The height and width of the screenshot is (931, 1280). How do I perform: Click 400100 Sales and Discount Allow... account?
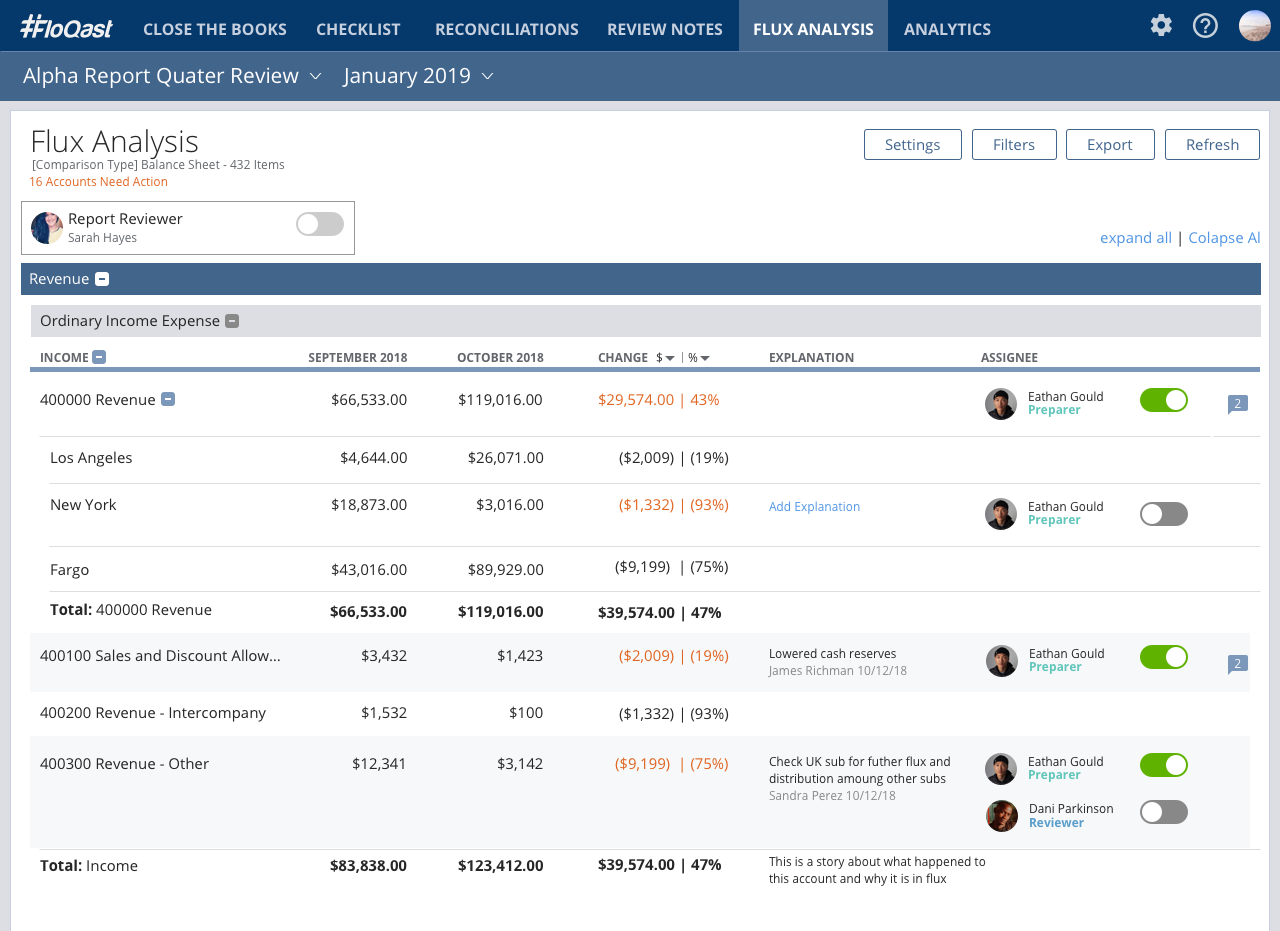(x=160, y=656)
